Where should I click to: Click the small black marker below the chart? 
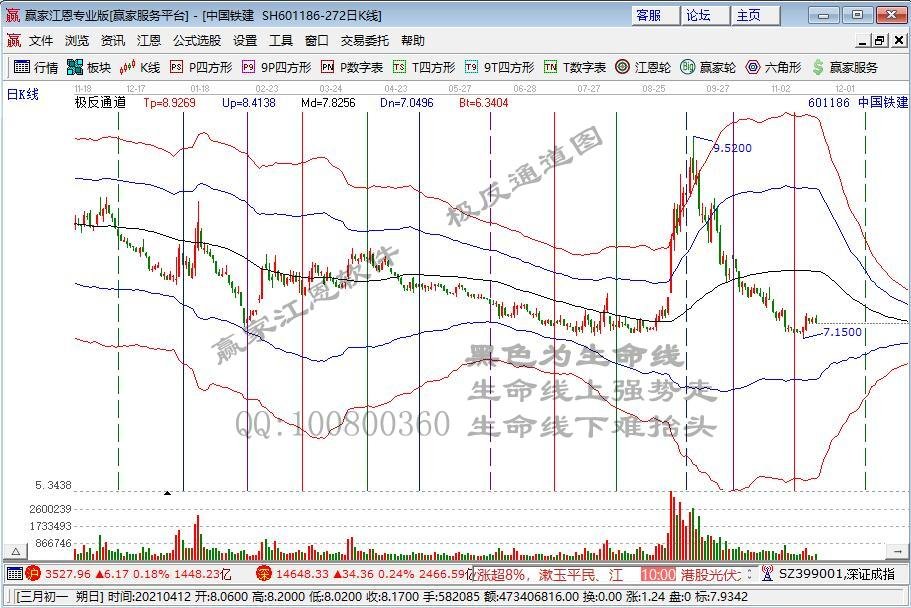tap(167, 493)
